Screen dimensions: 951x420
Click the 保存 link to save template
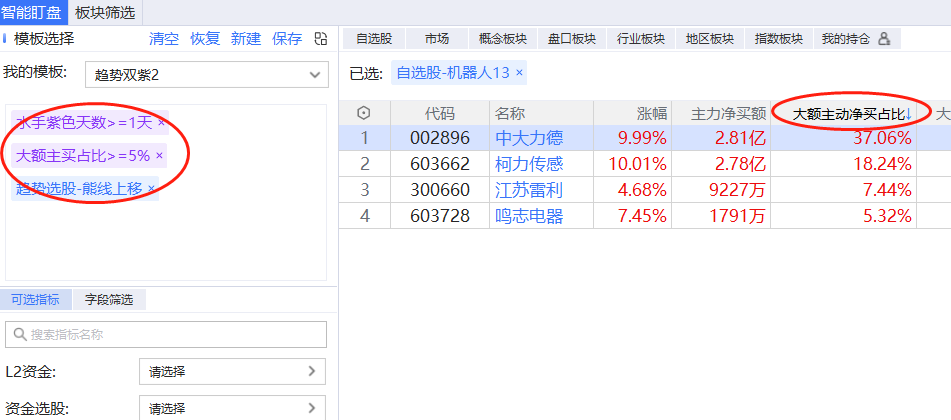click(x=287, y=39)
